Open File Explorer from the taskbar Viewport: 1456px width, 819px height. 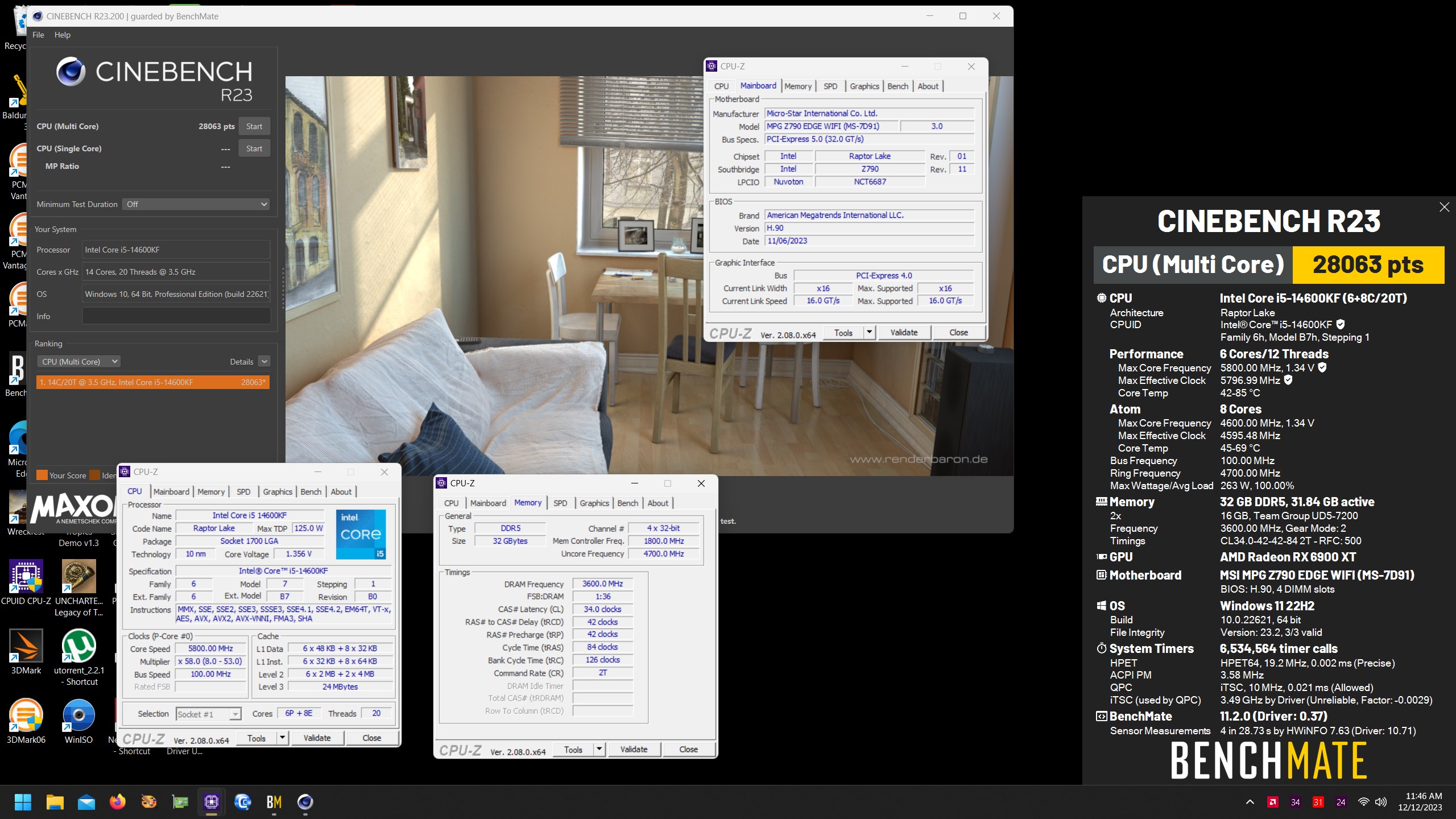pos(55,802)
